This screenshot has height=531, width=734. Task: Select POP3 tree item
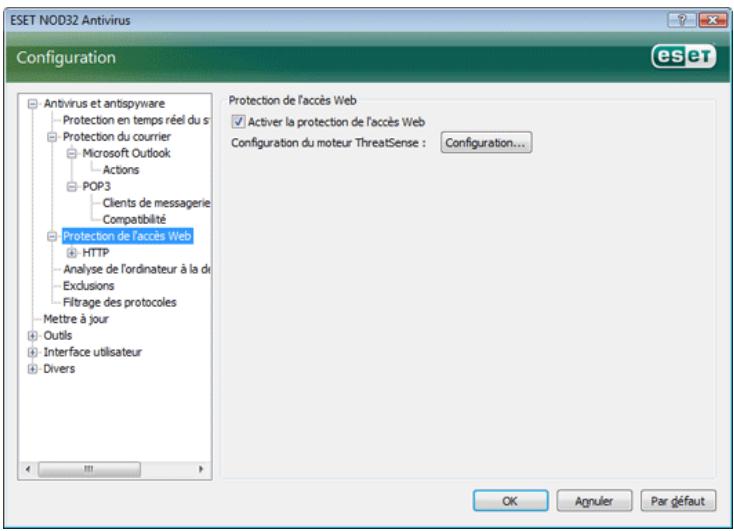[x=96, y=186]
